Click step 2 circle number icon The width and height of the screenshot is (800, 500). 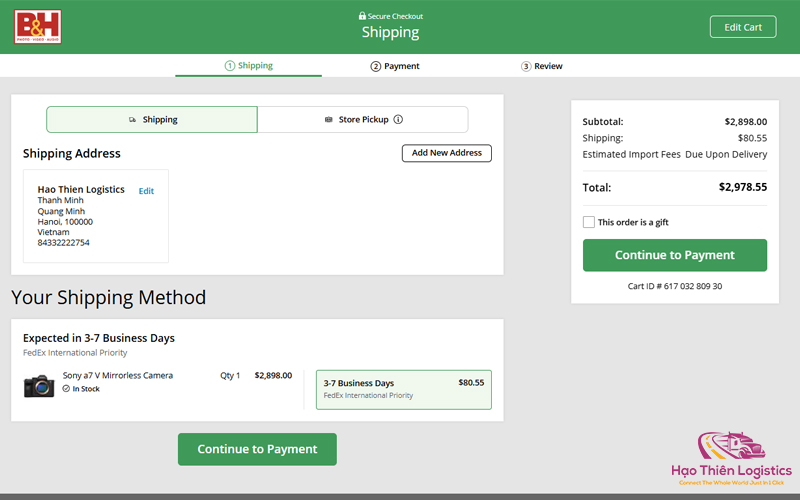pos(376,66)
